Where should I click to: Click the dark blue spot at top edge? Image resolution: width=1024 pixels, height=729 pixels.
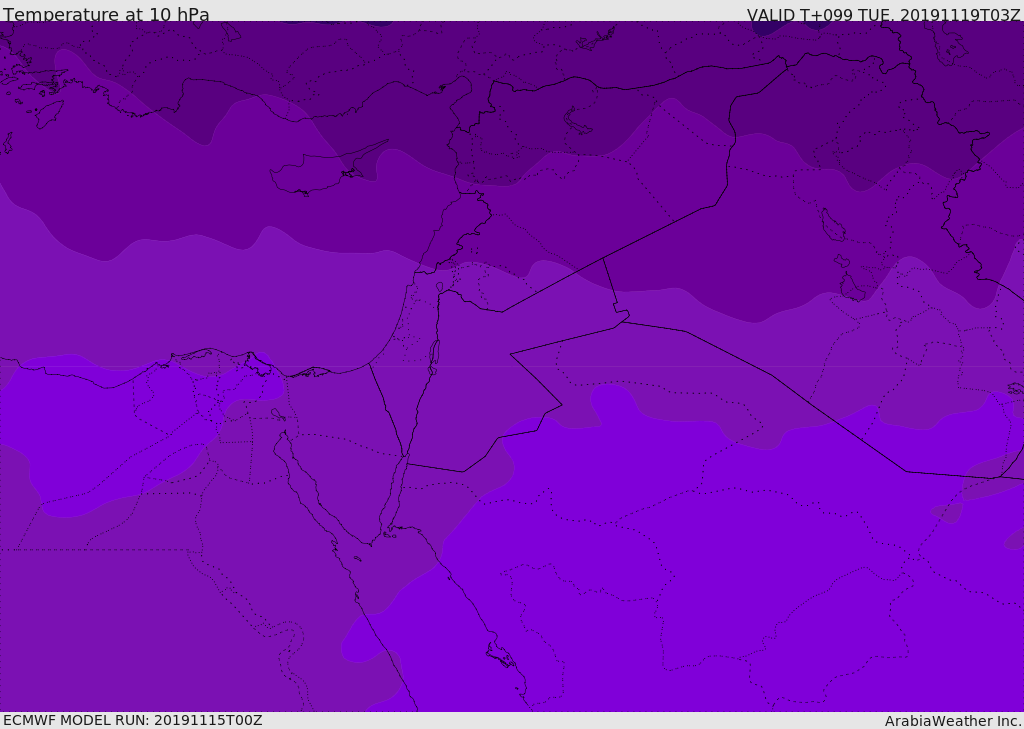coord(768,27)
